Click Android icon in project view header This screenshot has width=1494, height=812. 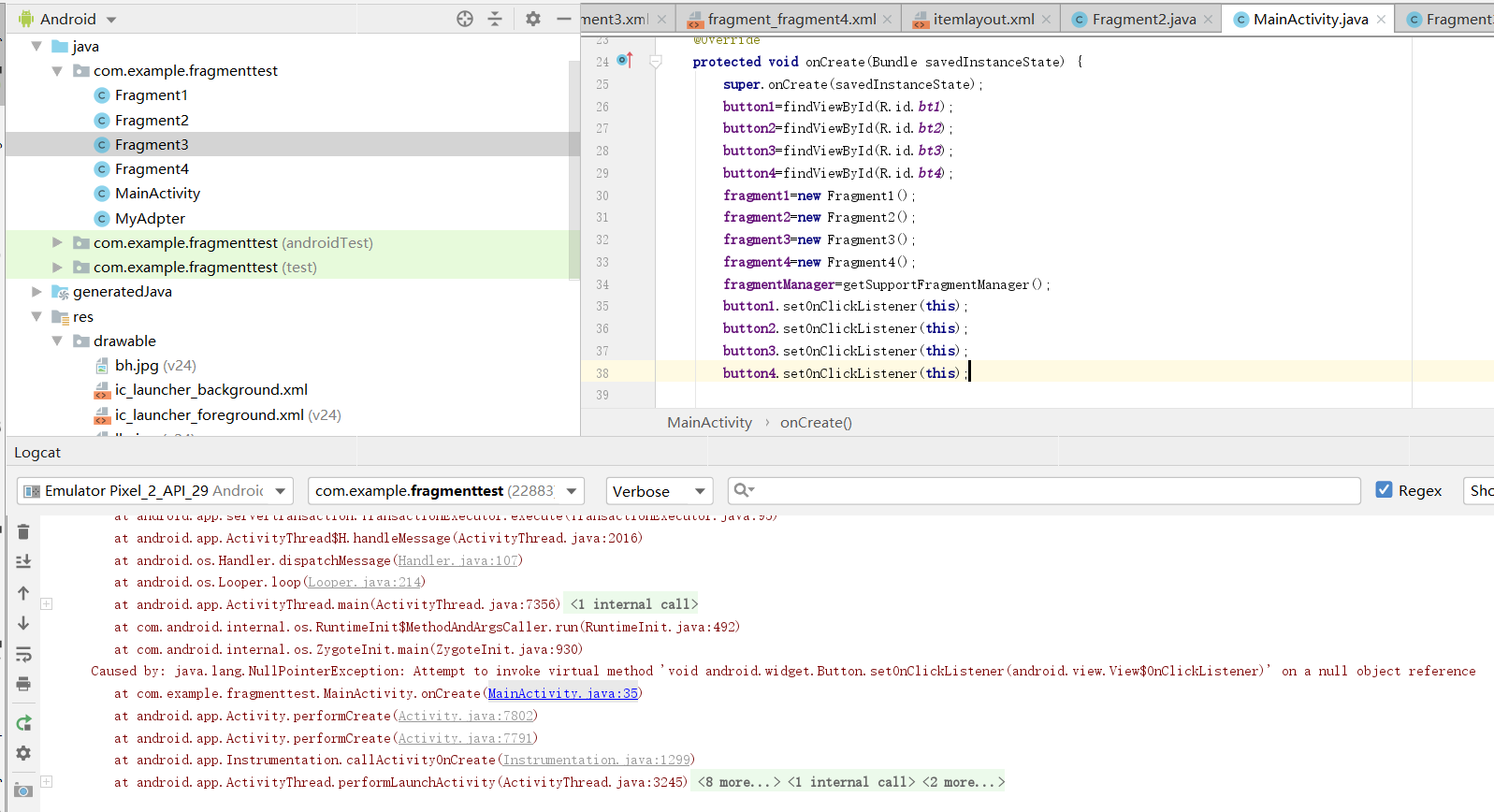click(26, 19)
